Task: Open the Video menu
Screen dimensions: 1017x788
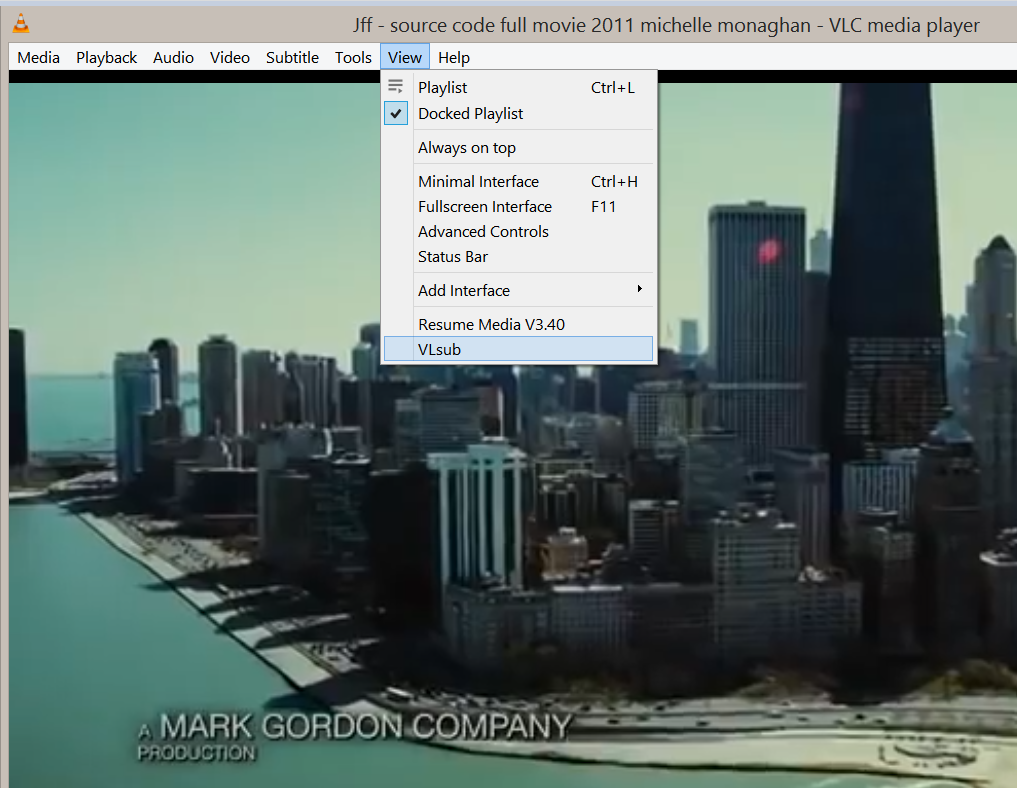Action: click(x=230, y=57)
